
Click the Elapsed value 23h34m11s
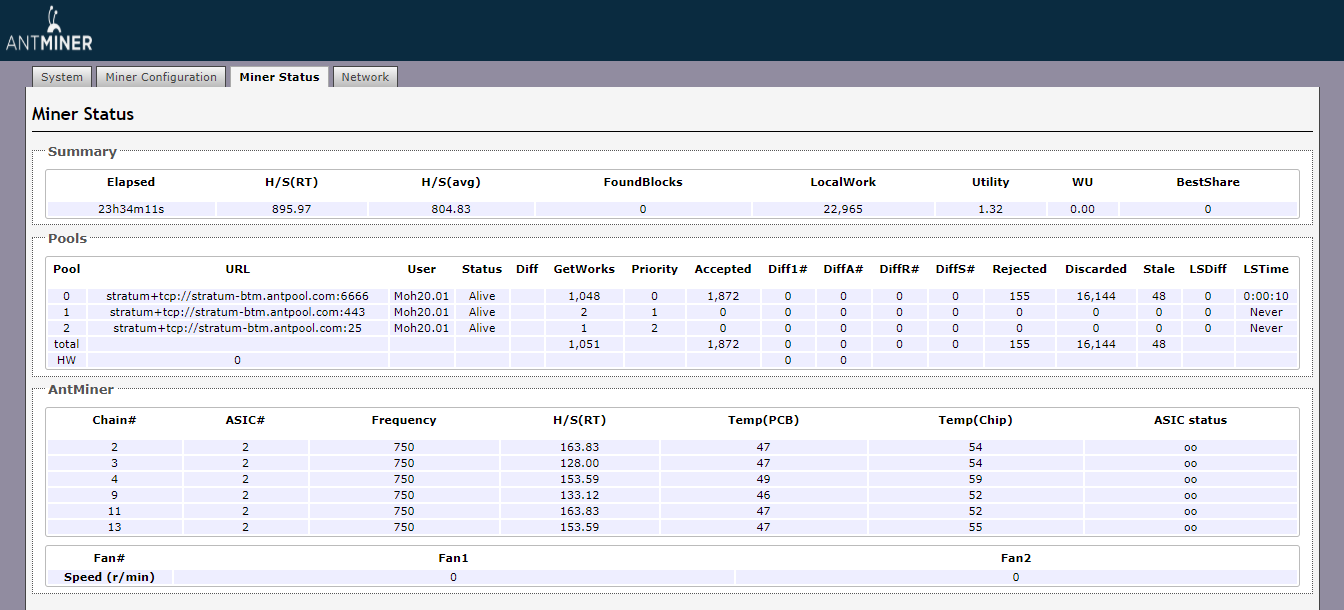click(131, 209)
